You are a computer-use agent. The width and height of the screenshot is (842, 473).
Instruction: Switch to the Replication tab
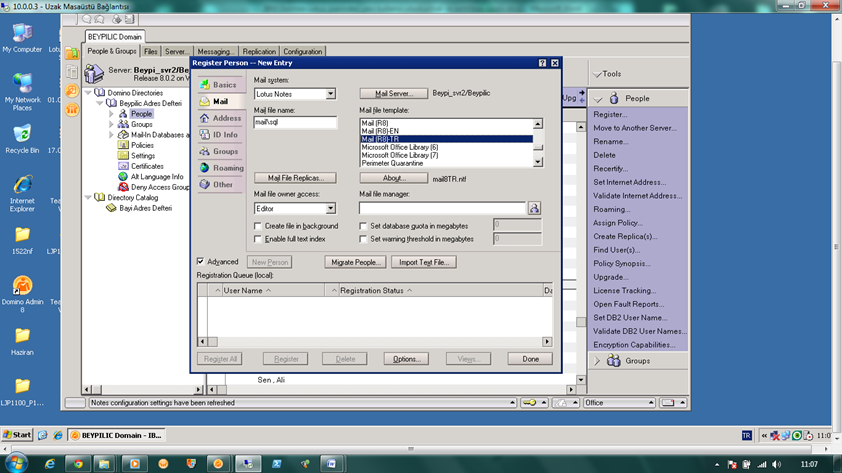(259, 52)
